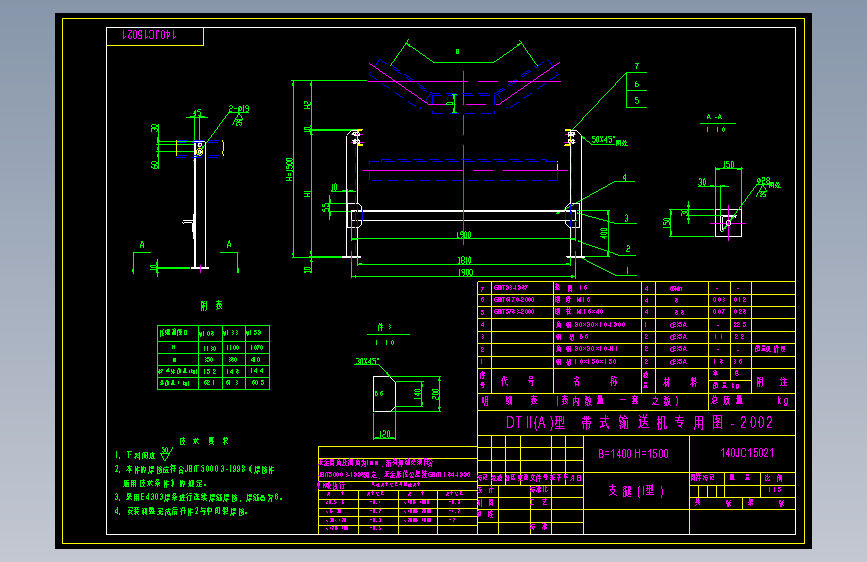Click balloon number 6 on leader stack

click(x=637, y=84)
